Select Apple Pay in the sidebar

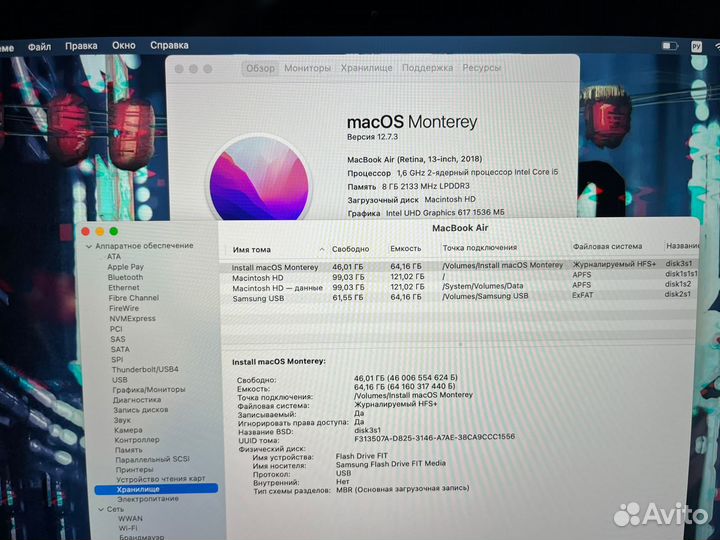click(125, 267)
